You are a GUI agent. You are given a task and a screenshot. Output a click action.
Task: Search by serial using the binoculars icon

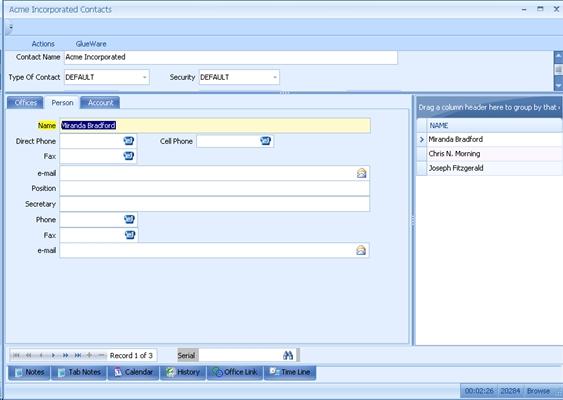(x=288, y=355)
